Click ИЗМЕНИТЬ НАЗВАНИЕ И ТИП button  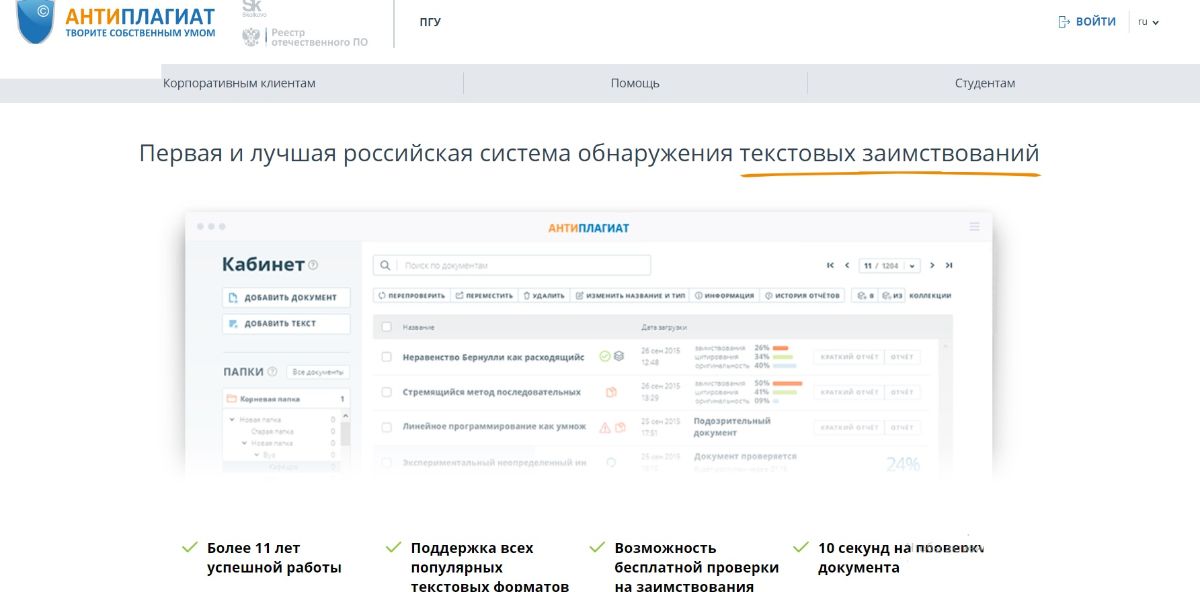(630, 295)
